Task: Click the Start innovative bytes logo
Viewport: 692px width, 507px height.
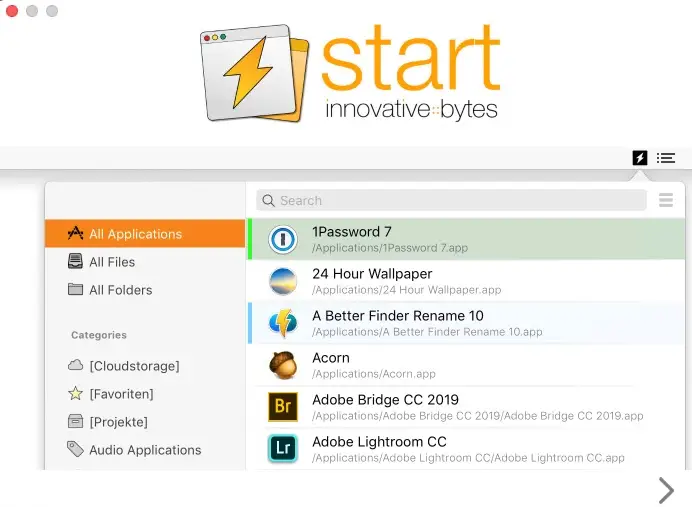Action: coord(349,73)
